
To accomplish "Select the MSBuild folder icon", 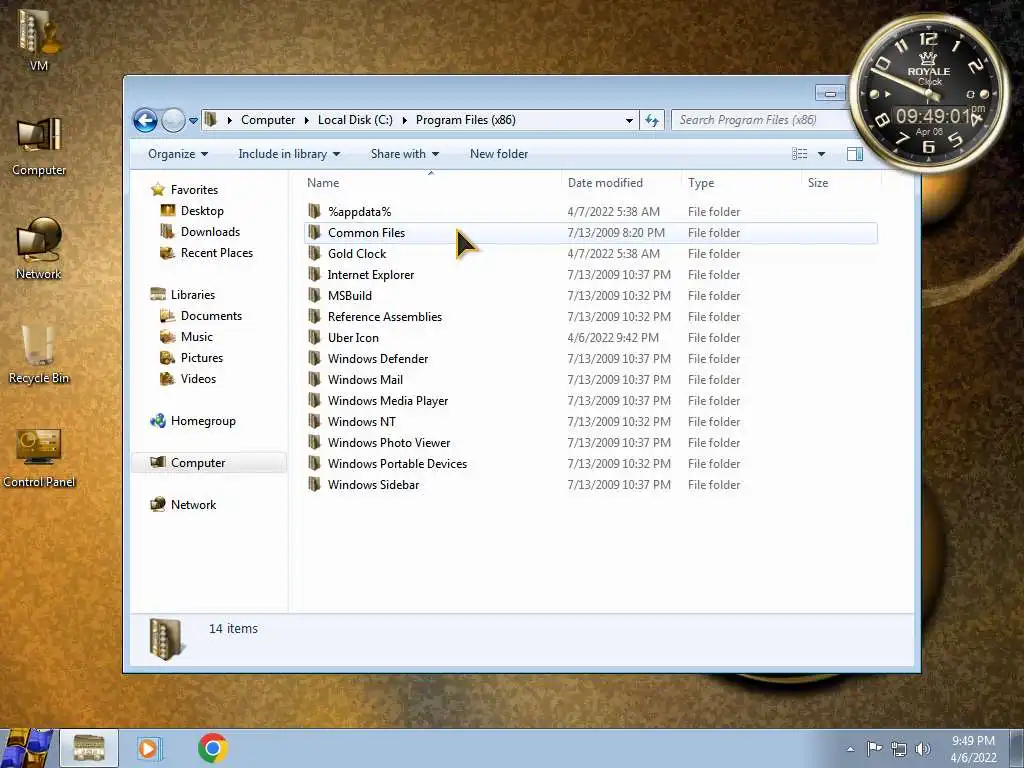I will (314, 295).
